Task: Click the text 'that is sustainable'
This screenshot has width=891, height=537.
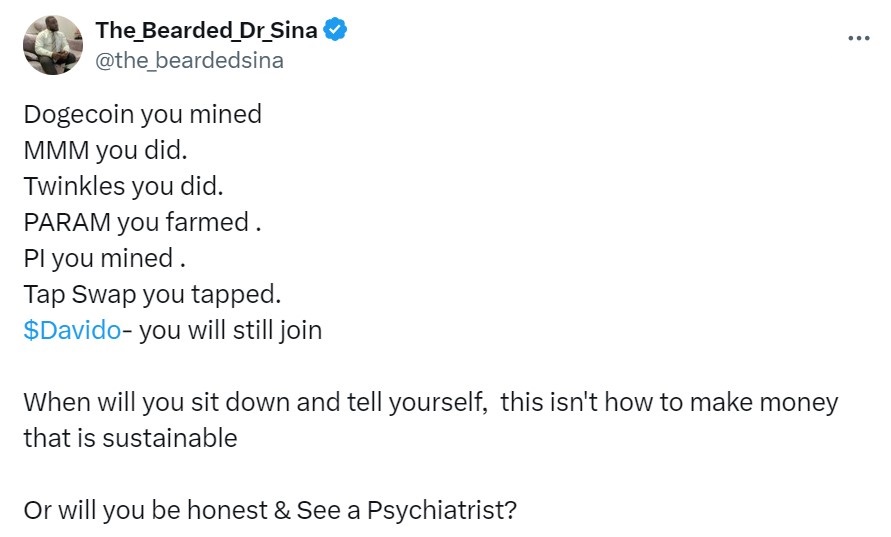Action: (x=130, y=438)
